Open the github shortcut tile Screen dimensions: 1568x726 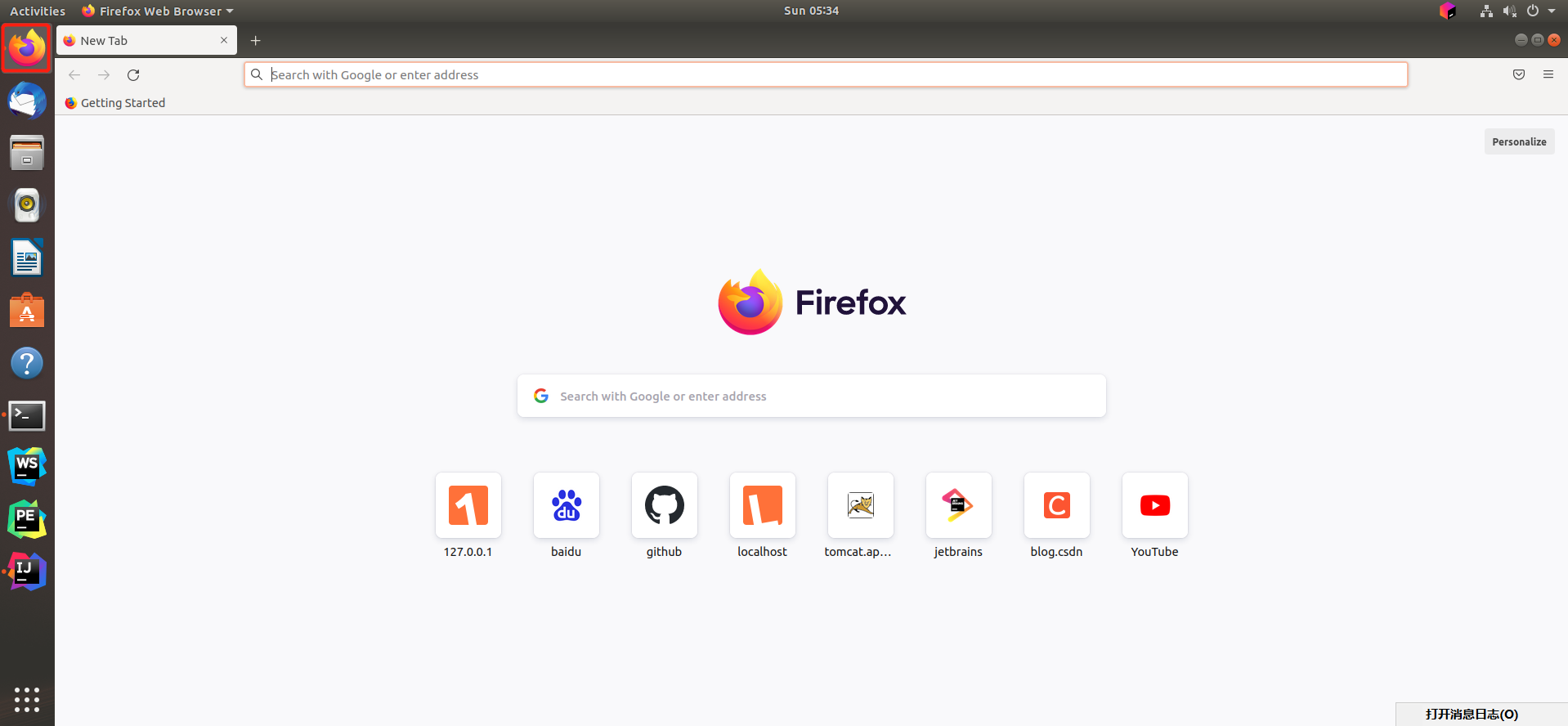[664, 506]
